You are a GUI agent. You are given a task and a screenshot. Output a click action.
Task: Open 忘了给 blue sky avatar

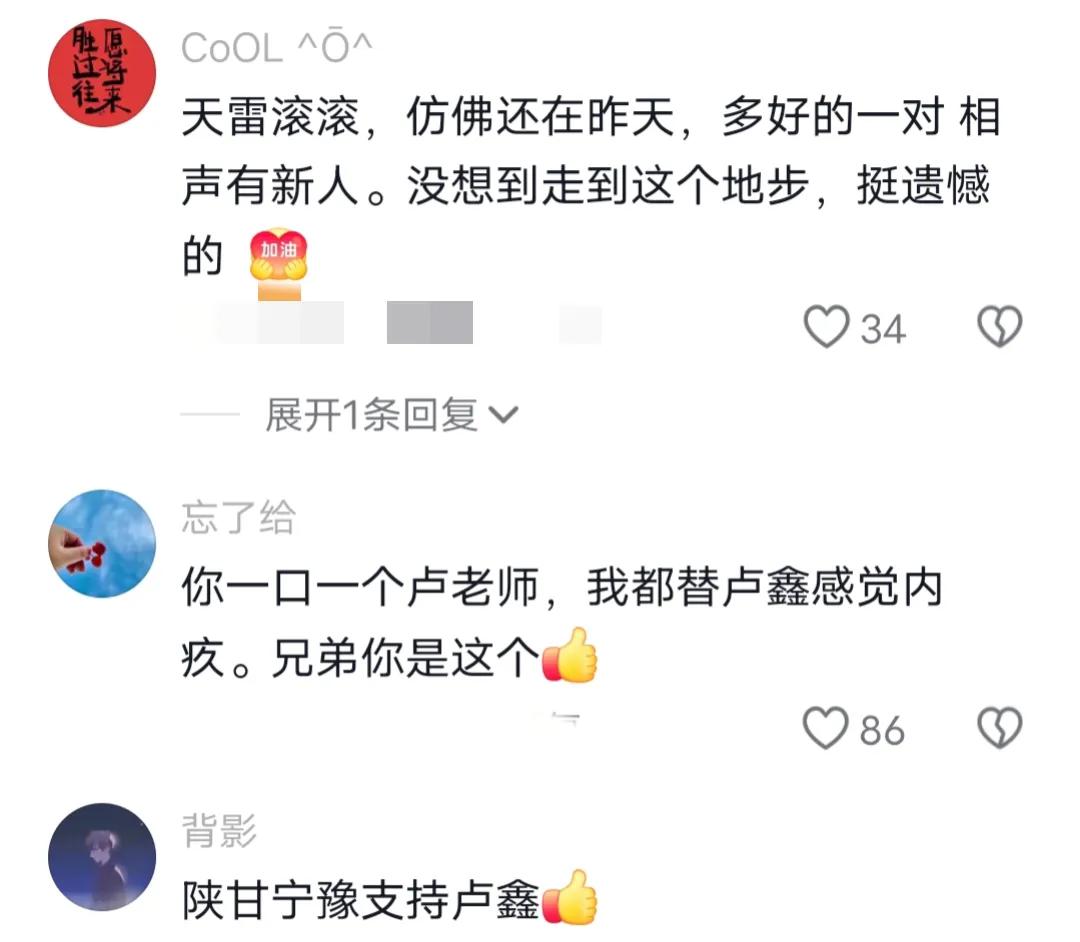[x=102, y=543]
